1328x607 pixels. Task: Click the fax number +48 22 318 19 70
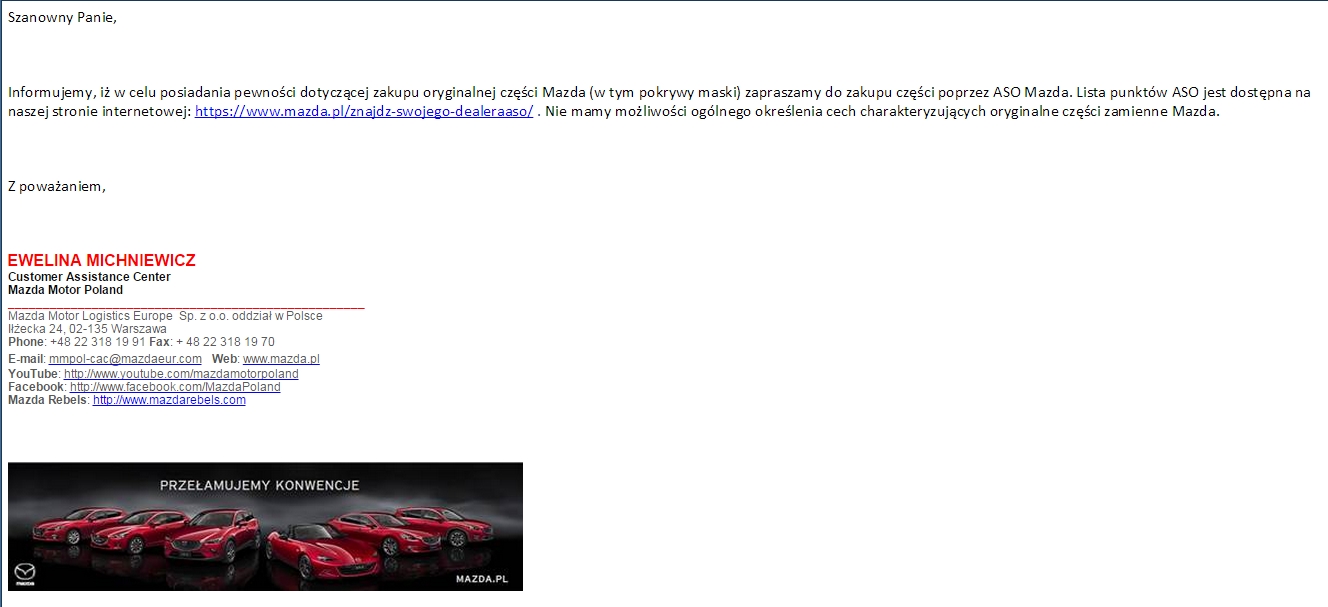[225, 342]
